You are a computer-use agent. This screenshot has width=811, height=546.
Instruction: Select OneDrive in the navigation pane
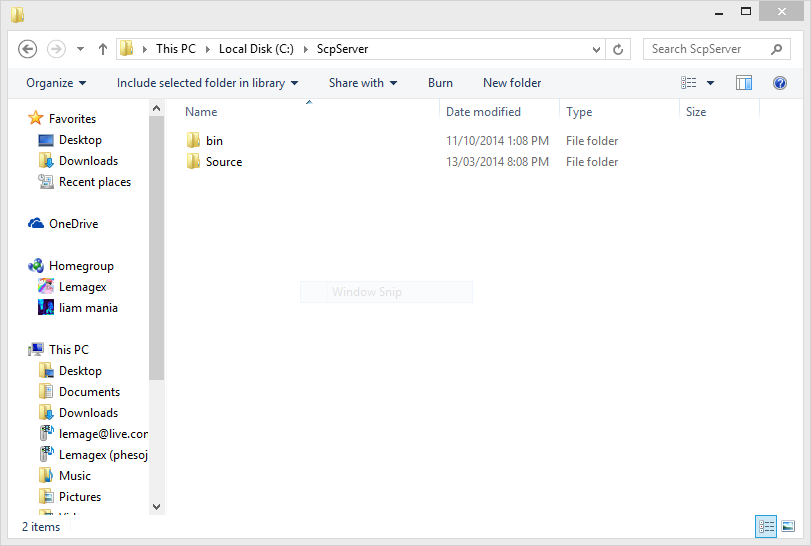click(x=73, y=224)
